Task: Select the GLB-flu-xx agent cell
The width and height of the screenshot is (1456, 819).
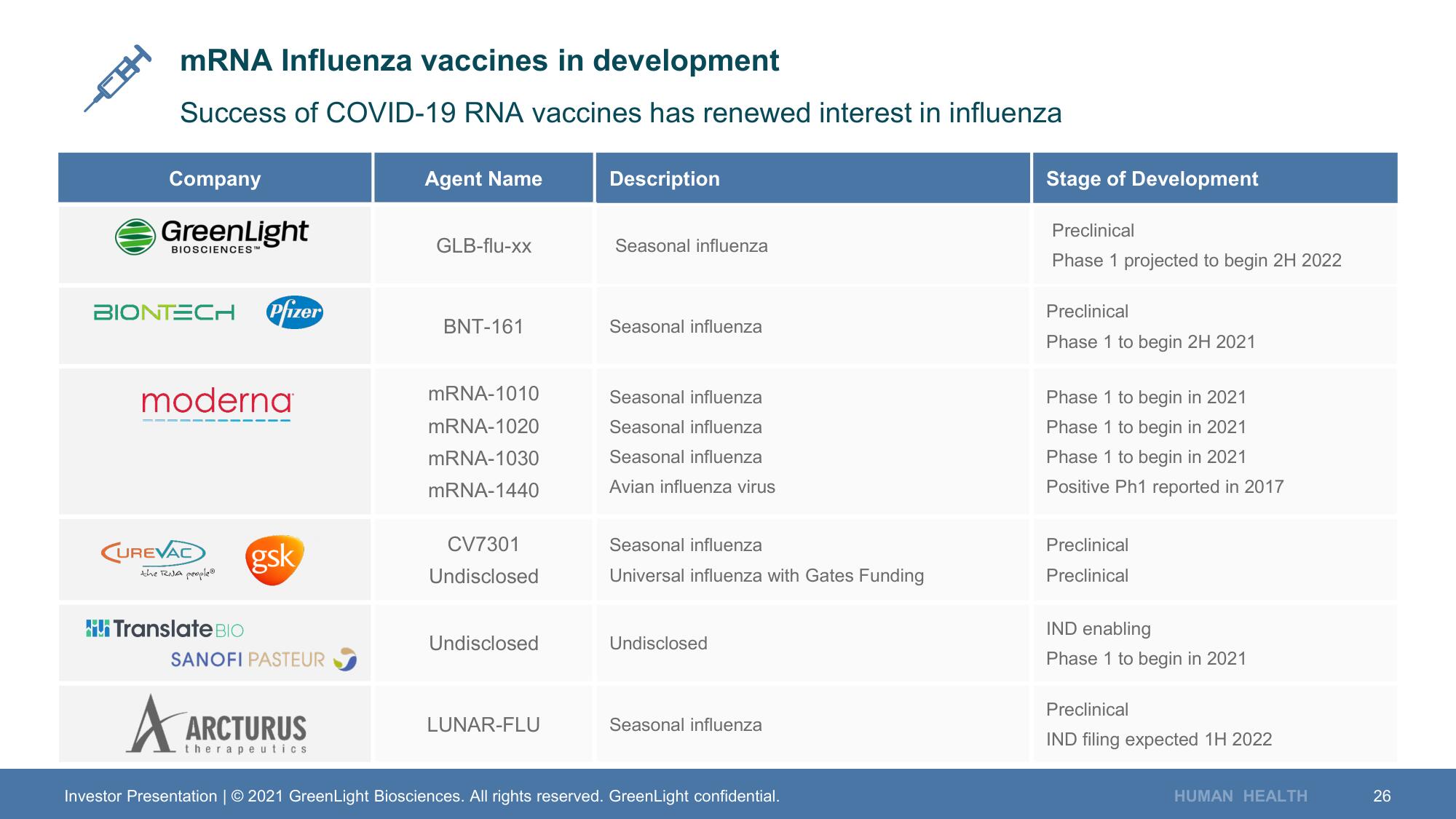Action: coord(483,246)
